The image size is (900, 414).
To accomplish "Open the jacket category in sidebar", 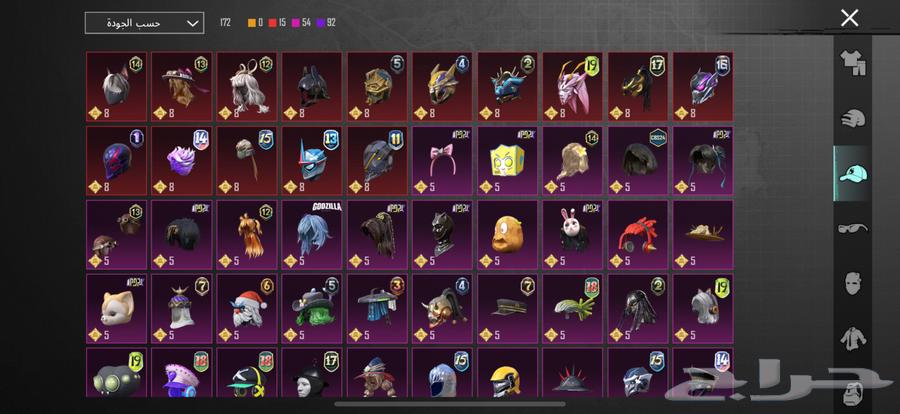I will (852, 339).
